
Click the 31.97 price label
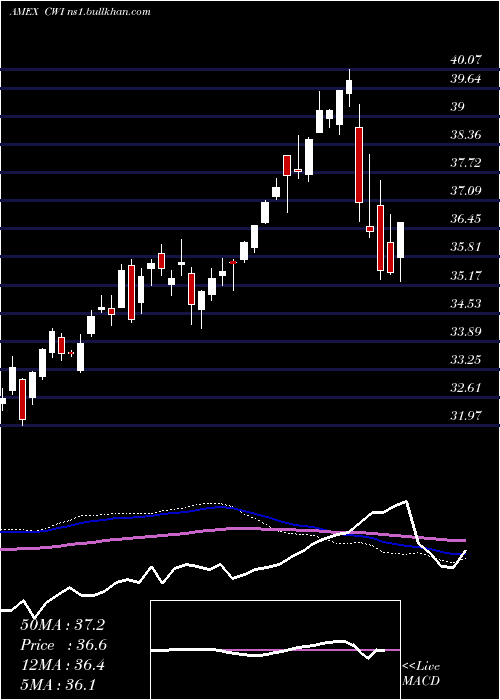pyautogui.click(x=466, y=416)
